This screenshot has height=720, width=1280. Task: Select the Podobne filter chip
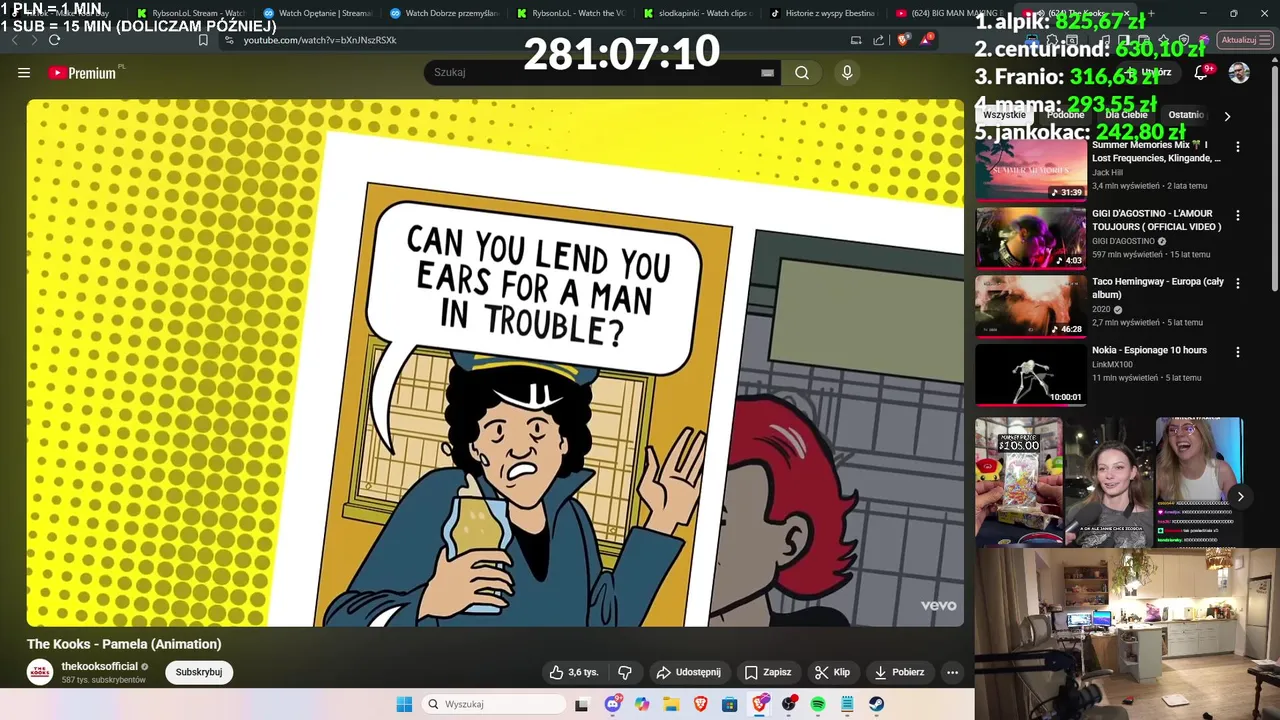[x=1065, y=115]
